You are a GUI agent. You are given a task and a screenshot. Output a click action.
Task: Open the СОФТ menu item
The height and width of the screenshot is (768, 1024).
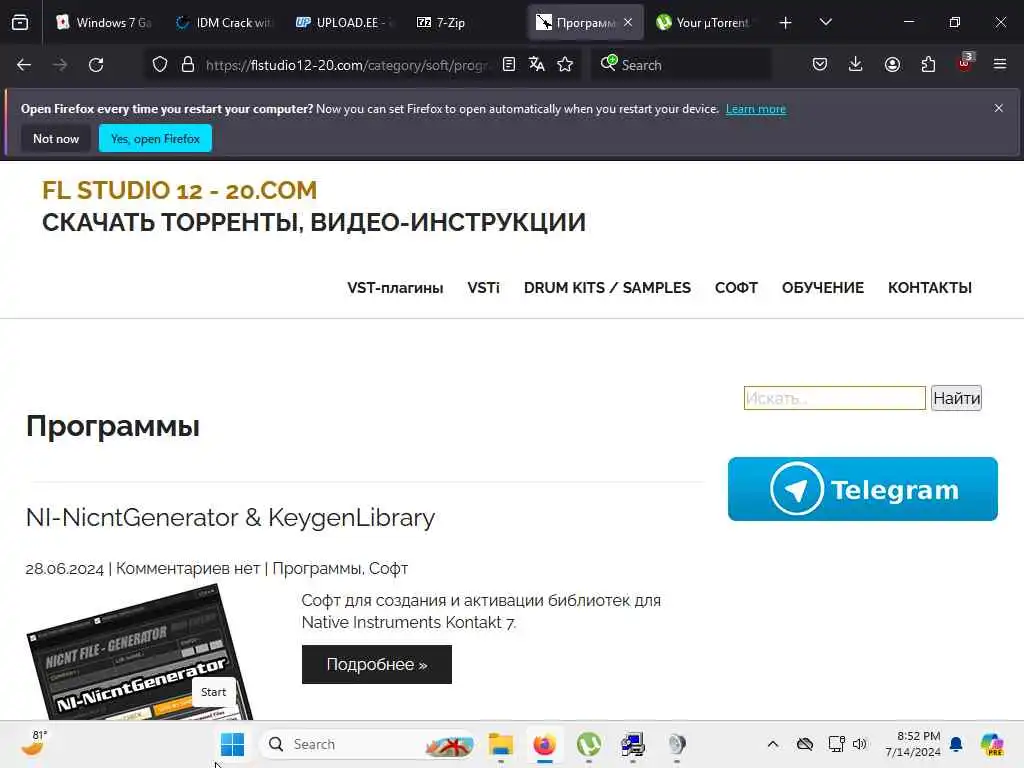pos(736,288)
